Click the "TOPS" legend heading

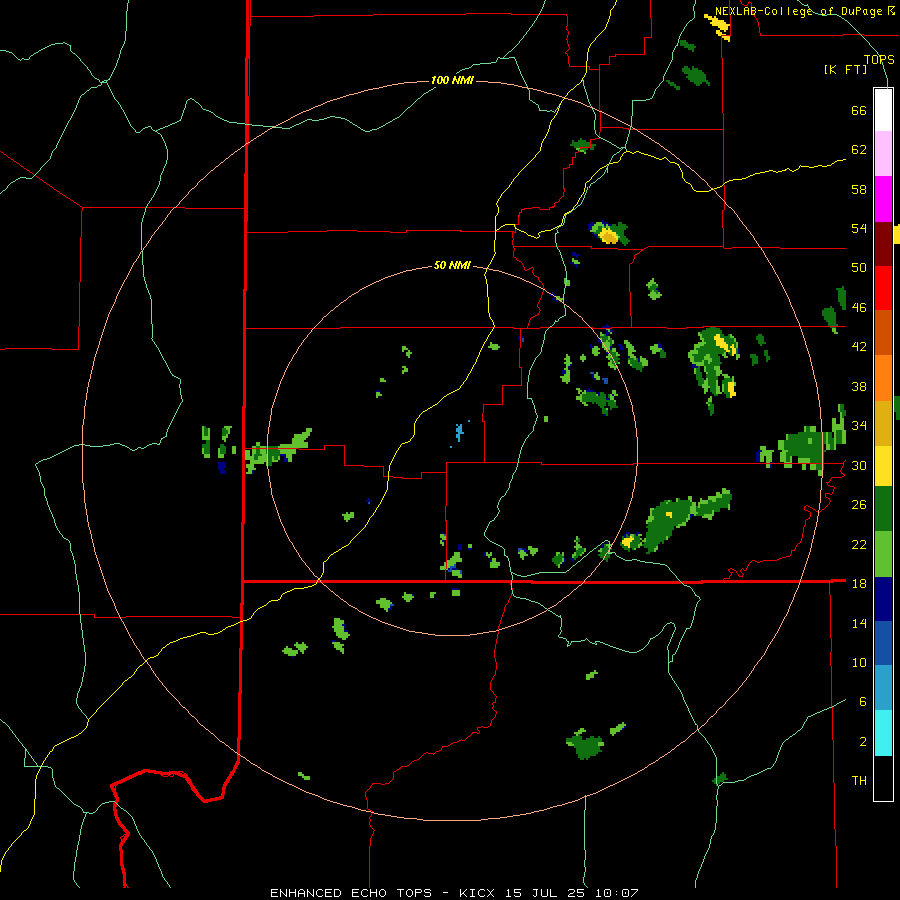tap(879, 59)
